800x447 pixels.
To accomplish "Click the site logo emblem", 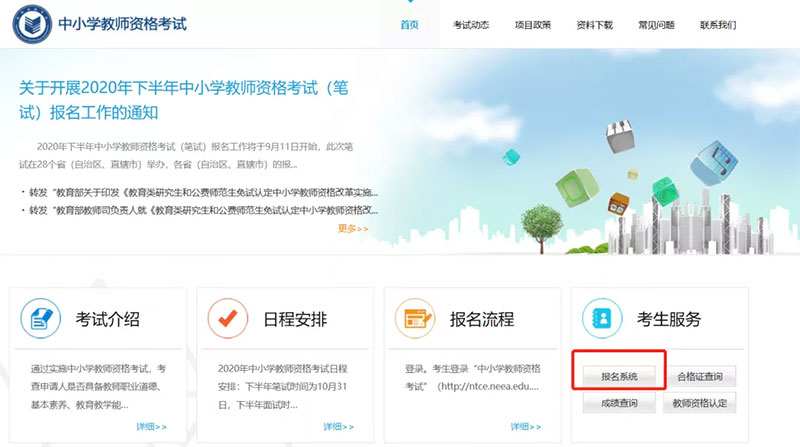I will click(32, 25).
